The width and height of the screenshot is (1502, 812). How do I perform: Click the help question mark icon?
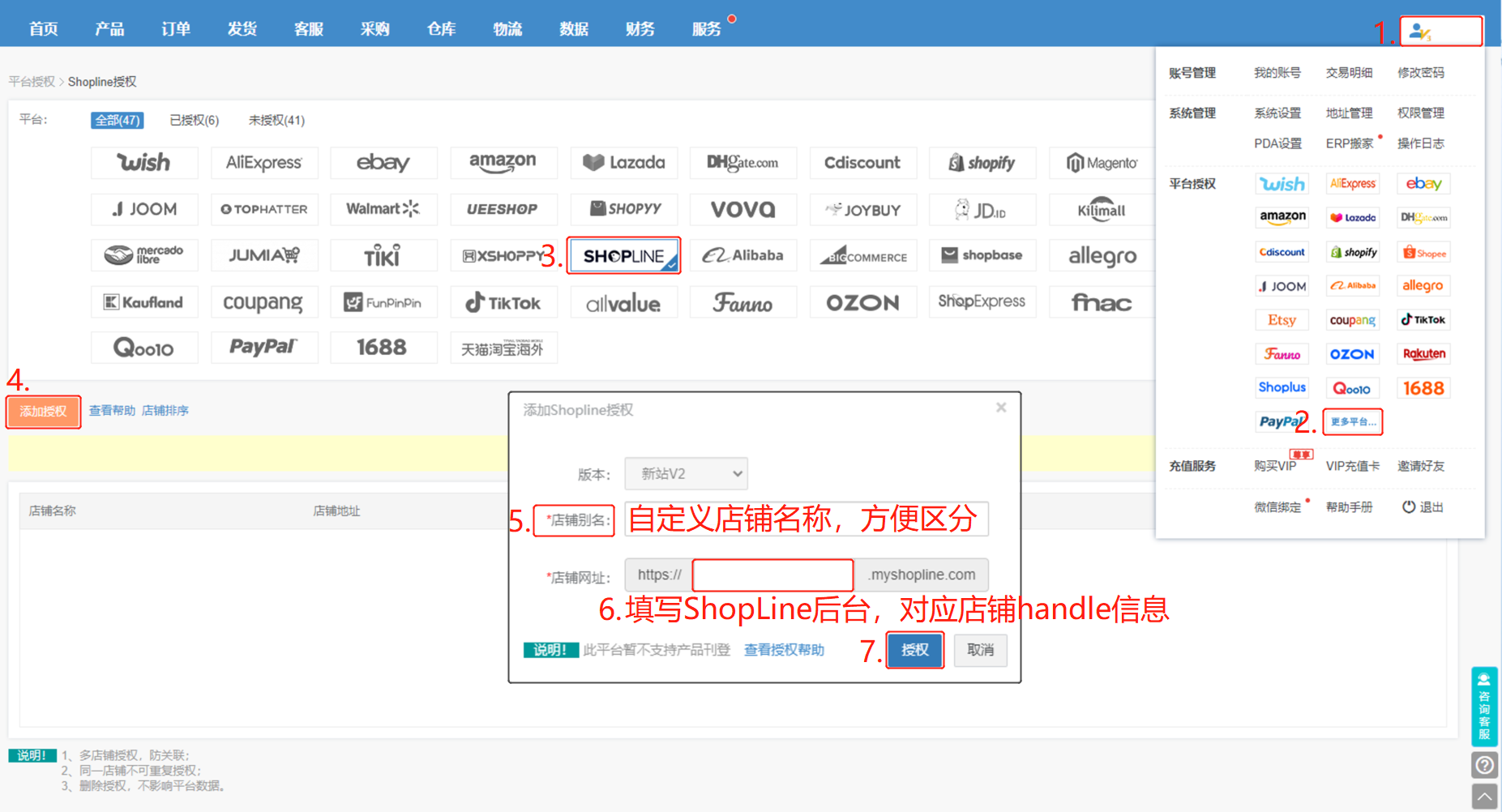pyautogui.click(x=1484, y=764)
